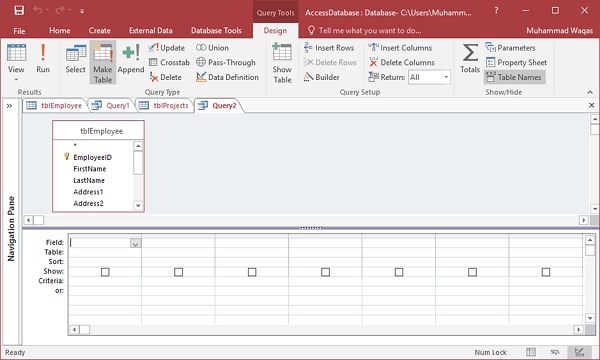Image resolution: width=600 pixels, height=360 pixels.
Task: Open the Show Table dialog
Action: [282, 63]
